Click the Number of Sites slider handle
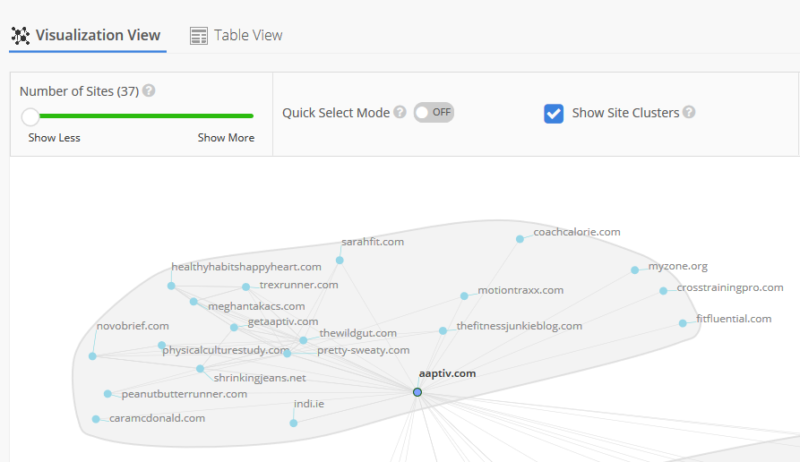The height and width of the screenshot is (462, 800). (31, 116)
